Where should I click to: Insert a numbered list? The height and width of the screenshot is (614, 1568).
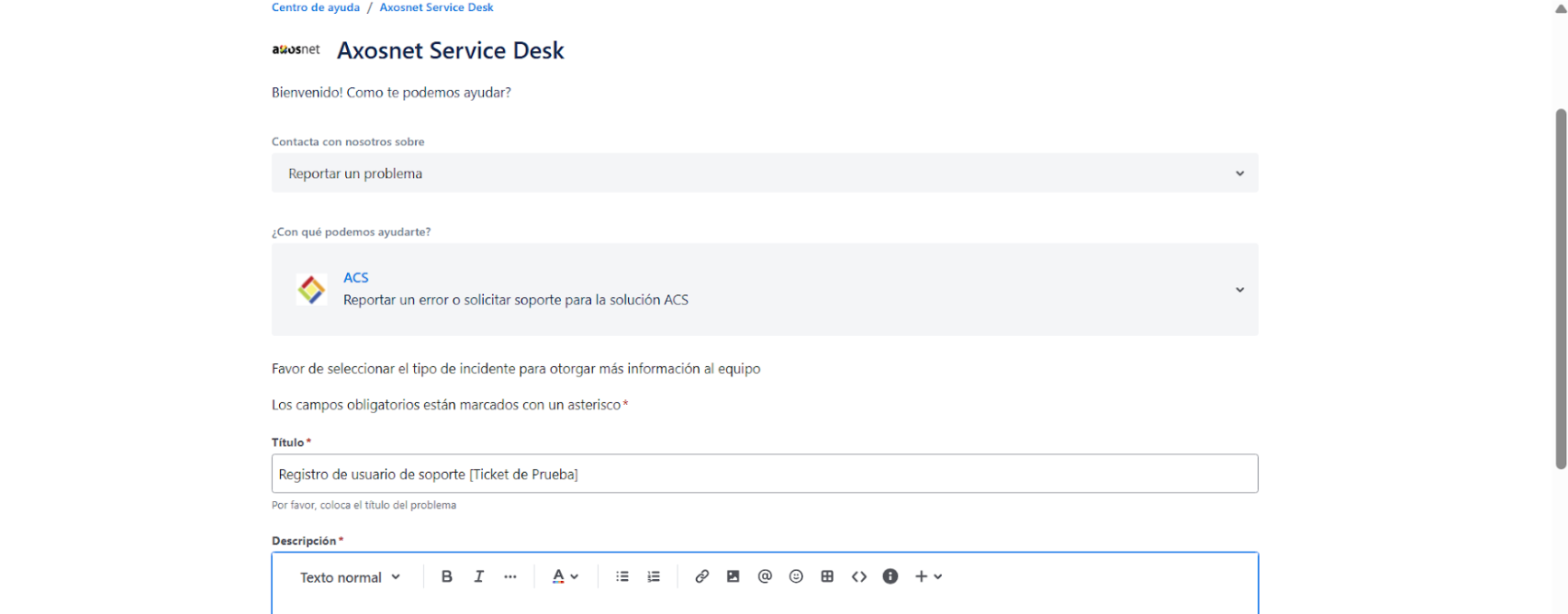[654, 576]
